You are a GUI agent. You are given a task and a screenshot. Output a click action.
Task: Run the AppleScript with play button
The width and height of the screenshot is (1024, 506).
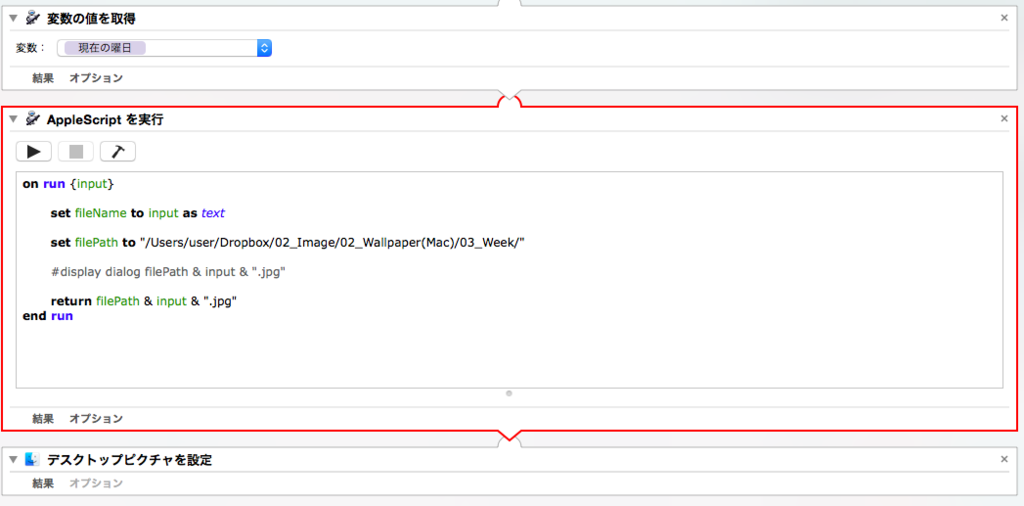point(34,151)
